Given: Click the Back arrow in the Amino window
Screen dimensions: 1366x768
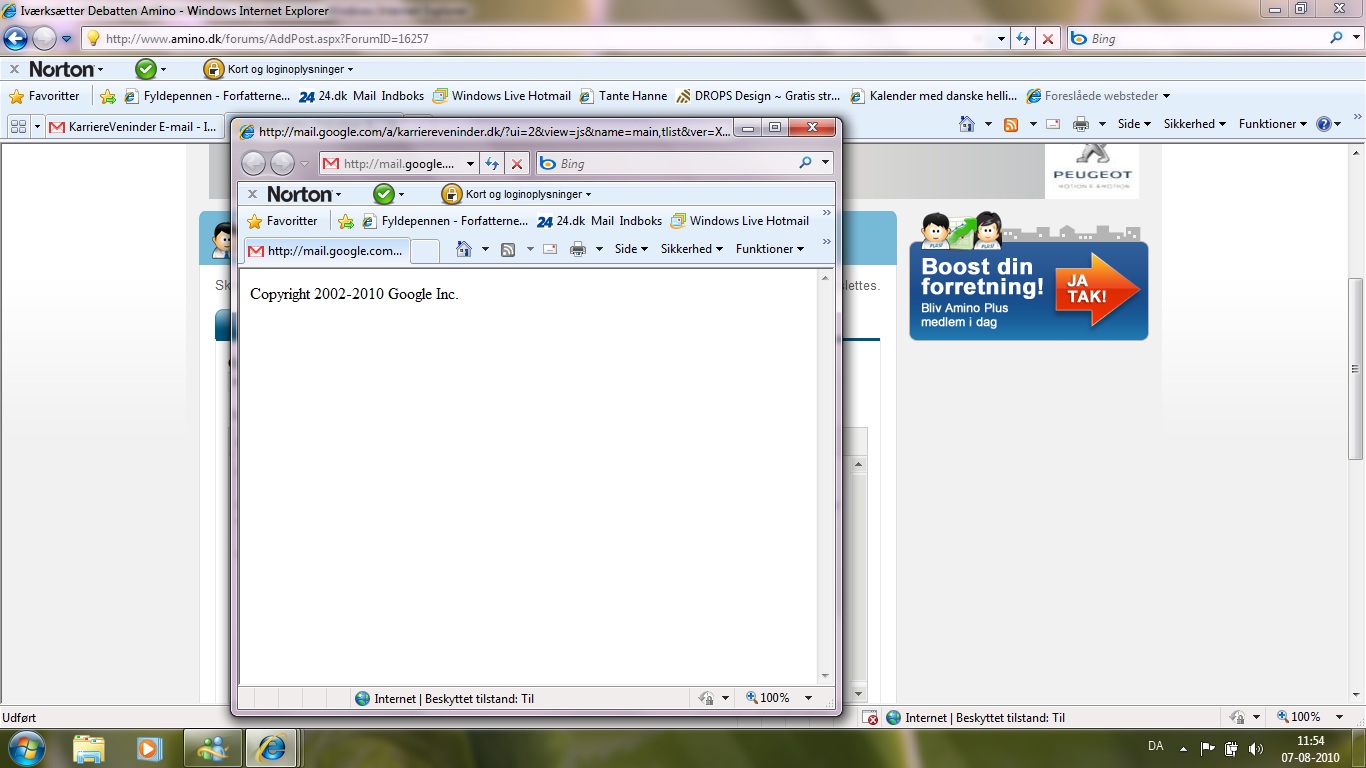Looking at the screenshot, I should coord(16,39).
